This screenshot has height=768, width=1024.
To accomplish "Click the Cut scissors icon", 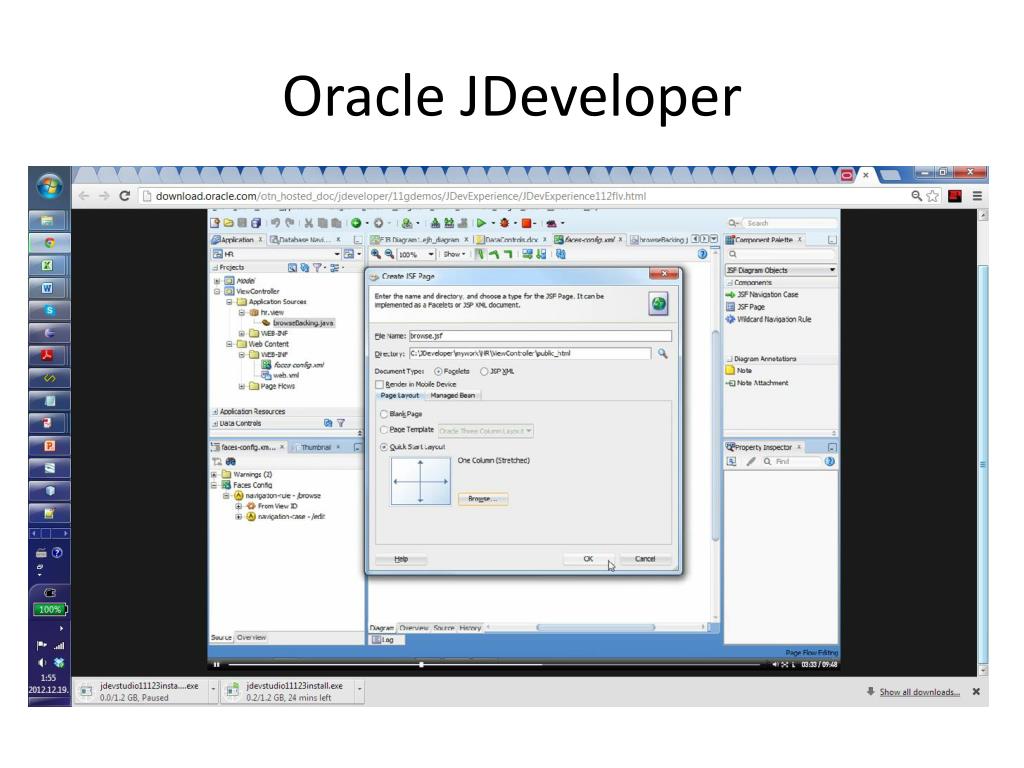I will pyautogui.click(x=309, y=223).
